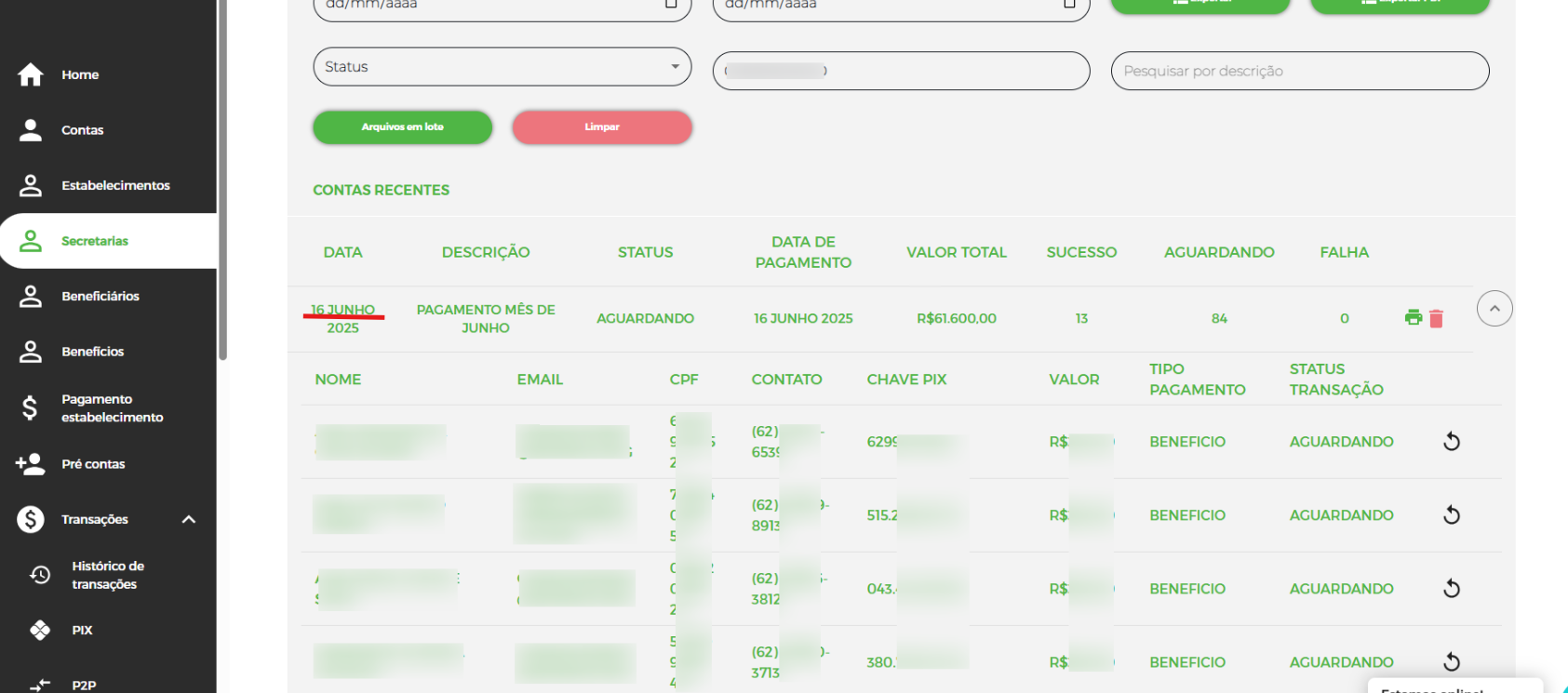Collapse the payment row with chevron
The image size is (1568, 693).
[x=1494, y=309]
